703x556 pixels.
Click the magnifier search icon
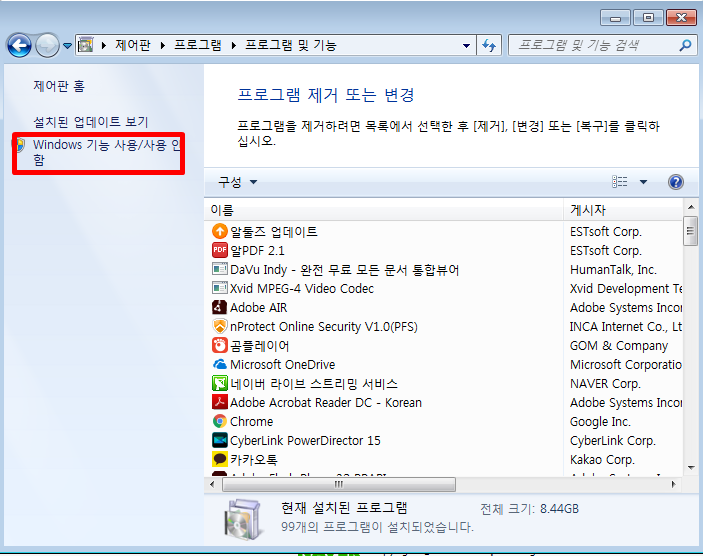pos(685,45)
